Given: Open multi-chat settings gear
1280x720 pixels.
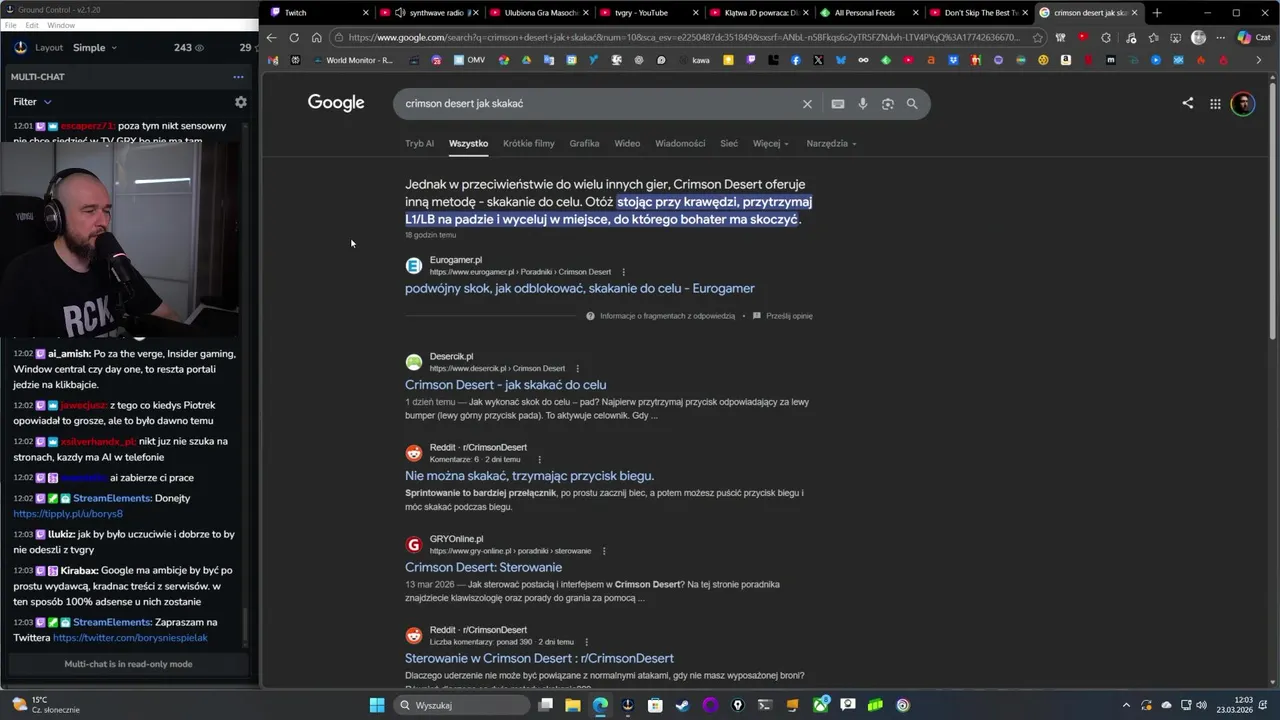Looking at the screenshot, I should [x=240, y=102].
